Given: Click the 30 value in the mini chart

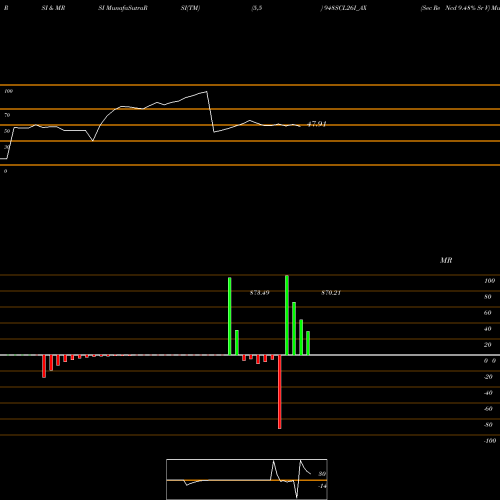Looking at the screenshot, I should tap(322, 474).
